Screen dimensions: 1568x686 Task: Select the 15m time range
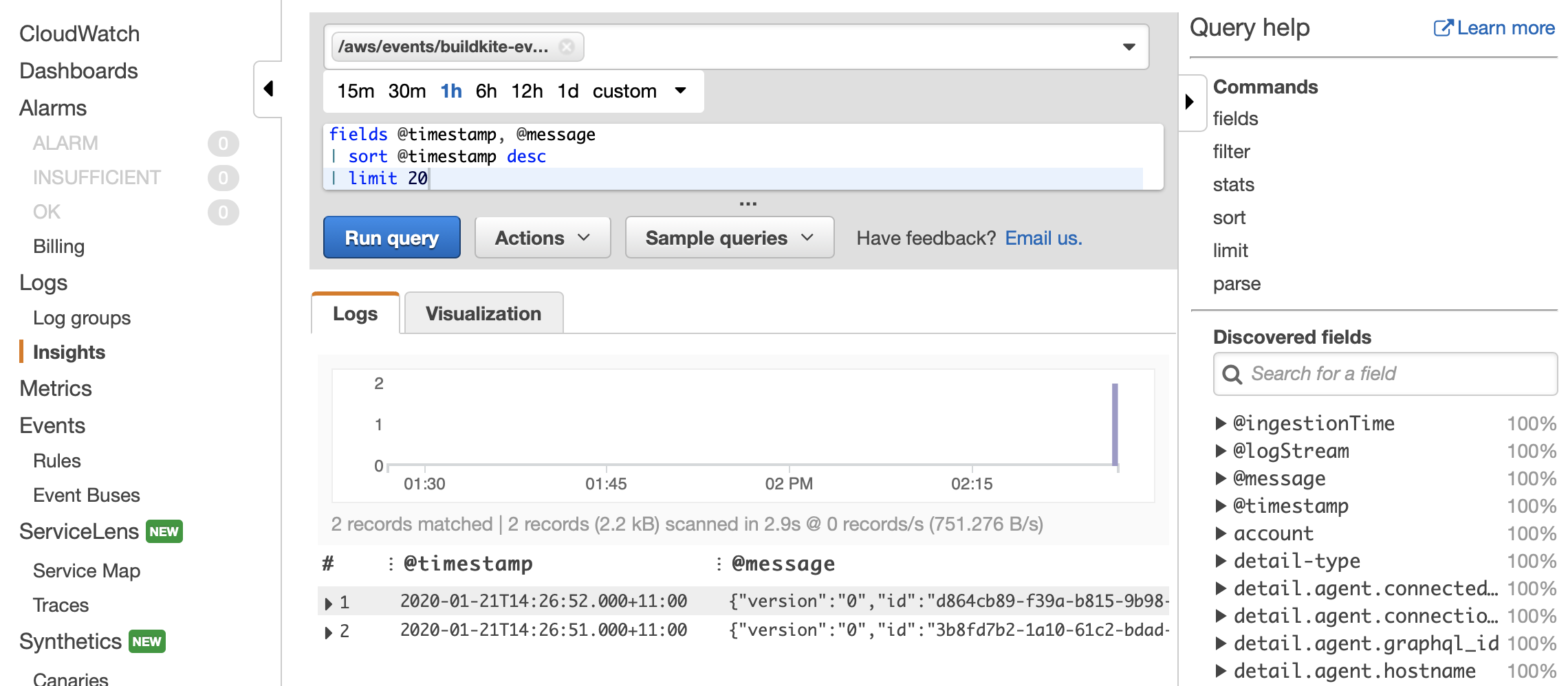pos(355,91)
